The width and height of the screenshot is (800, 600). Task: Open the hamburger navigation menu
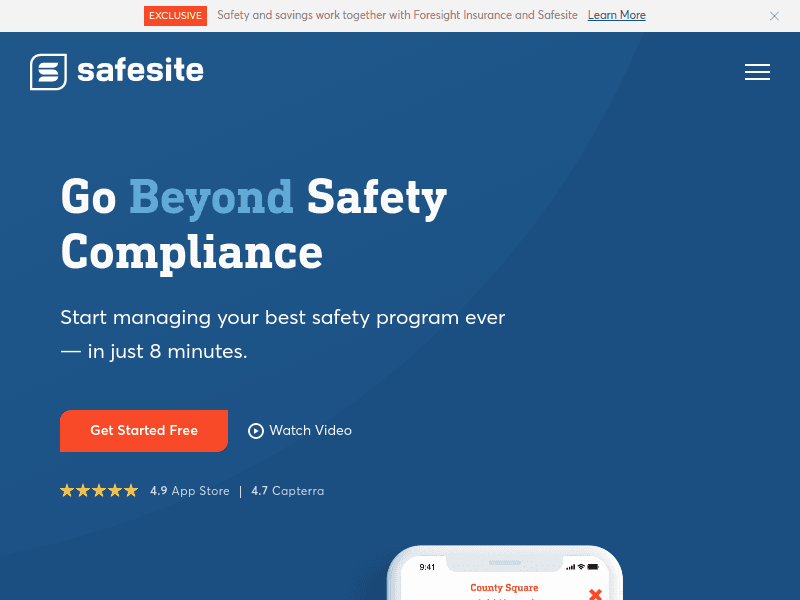757,71
